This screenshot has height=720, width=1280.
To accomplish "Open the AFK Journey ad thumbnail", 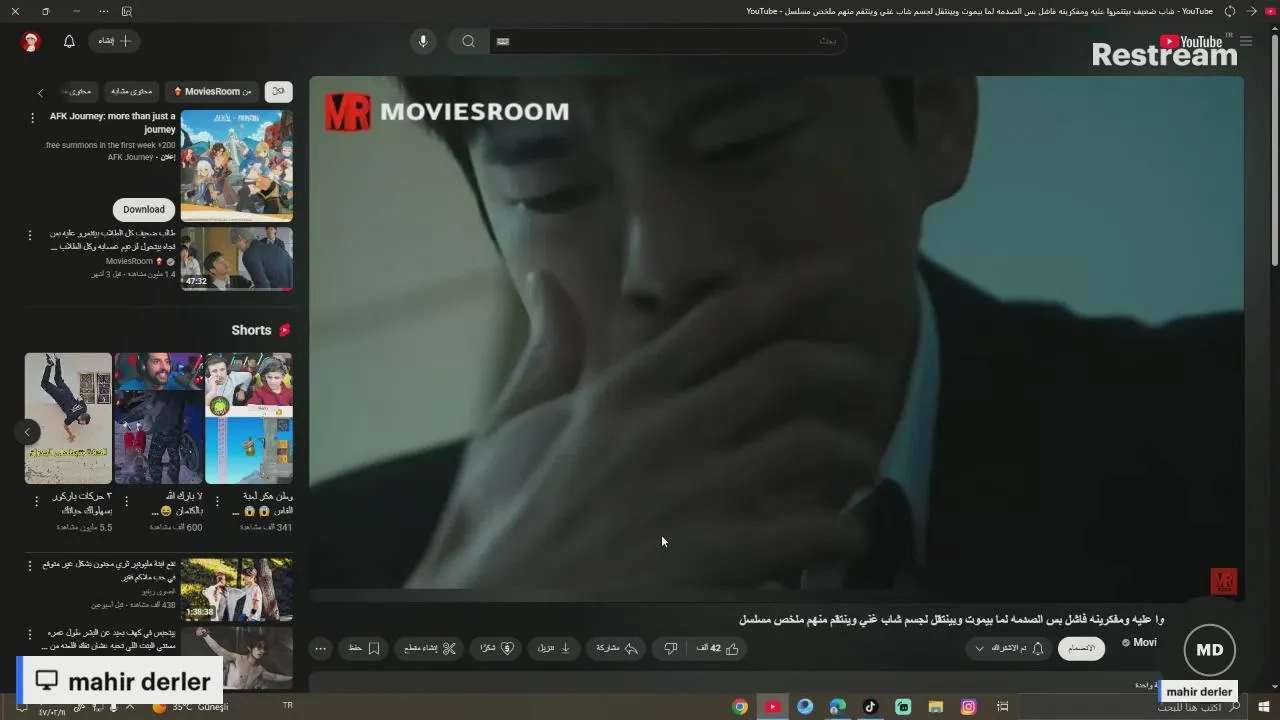I will click(236, 165).
